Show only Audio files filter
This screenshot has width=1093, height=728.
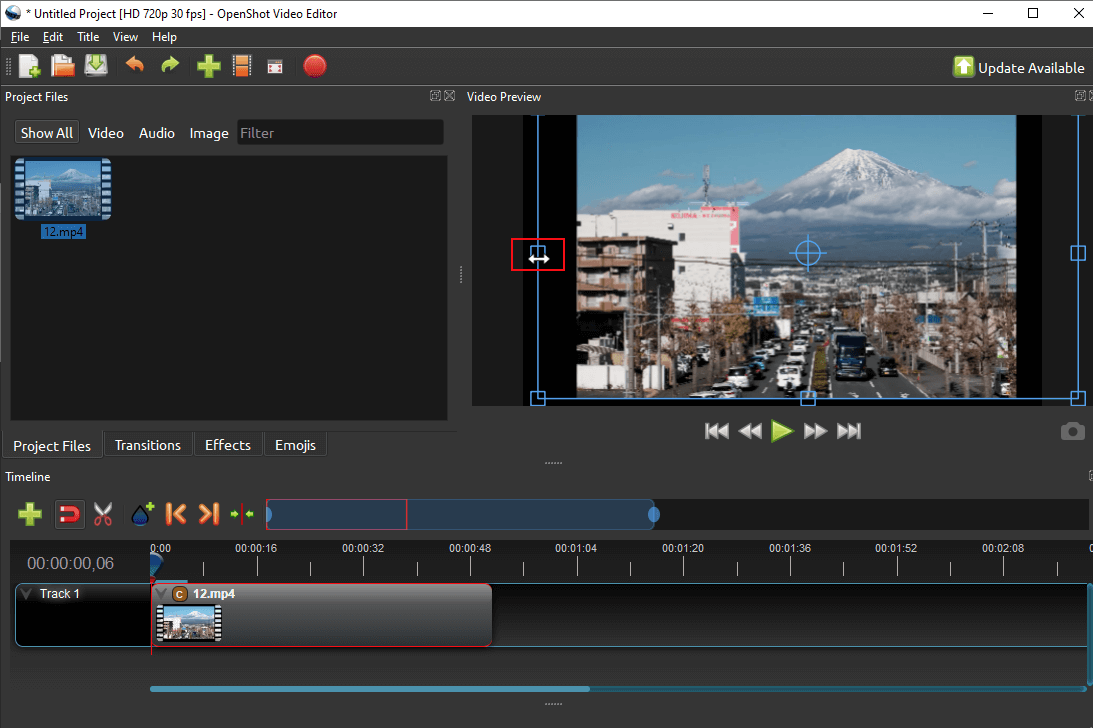point(157,133)
